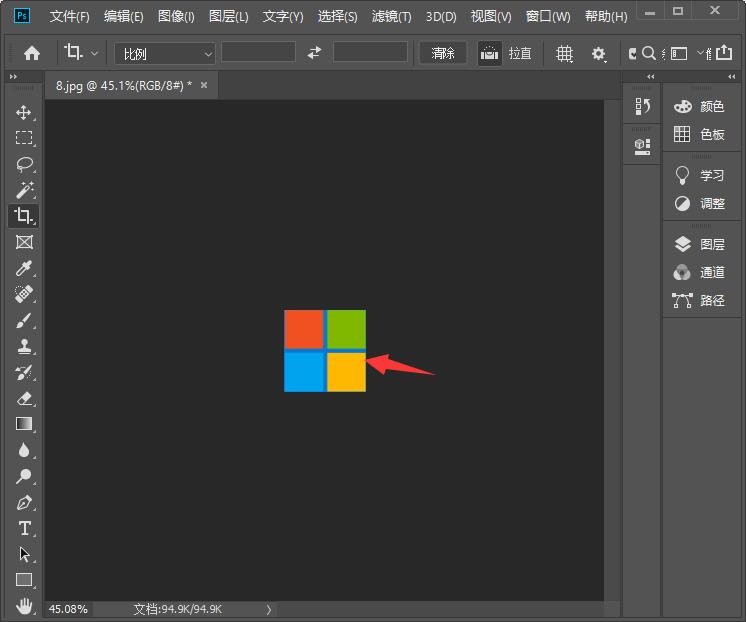Select the Pen tool
746x622 pixels.
24,502
